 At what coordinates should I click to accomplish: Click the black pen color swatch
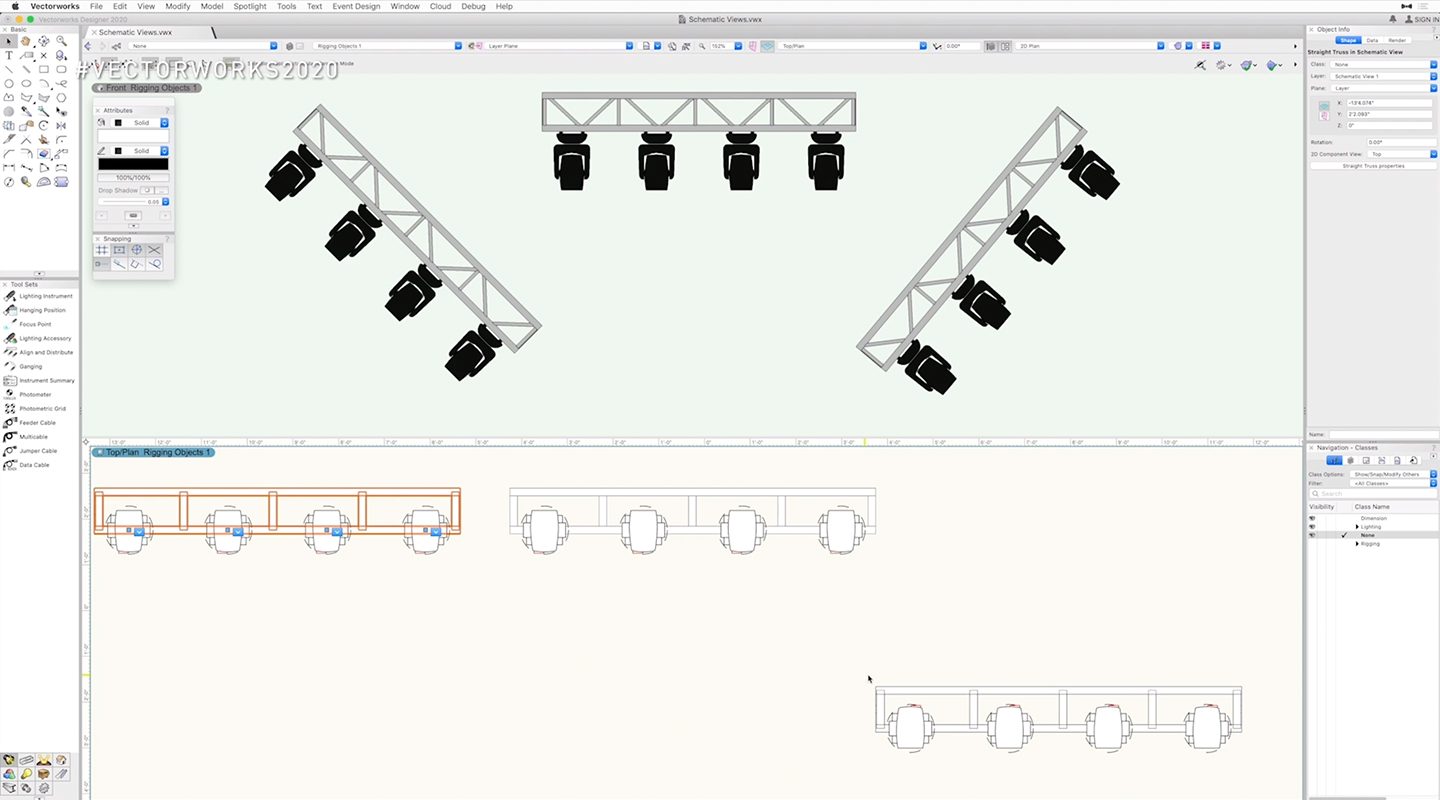133,164
